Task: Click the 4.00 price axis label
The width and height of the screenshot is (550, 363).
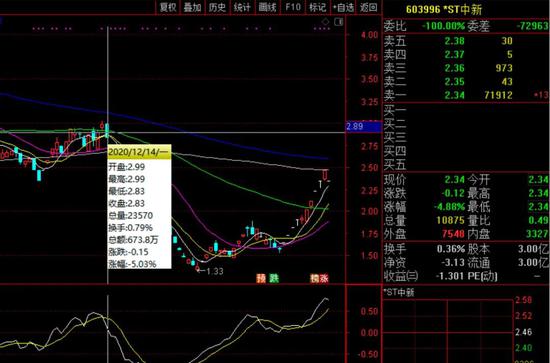Action: coord(369,35)
